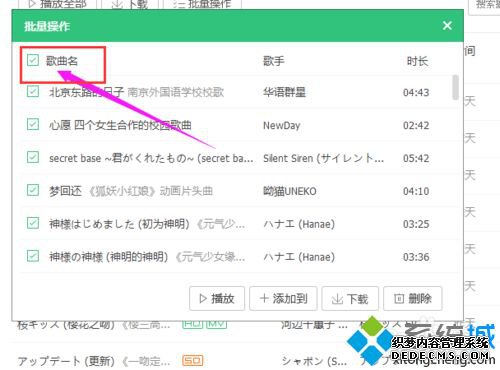Click the 添加到 add-to button
The image size is (500, 370).
283,298
